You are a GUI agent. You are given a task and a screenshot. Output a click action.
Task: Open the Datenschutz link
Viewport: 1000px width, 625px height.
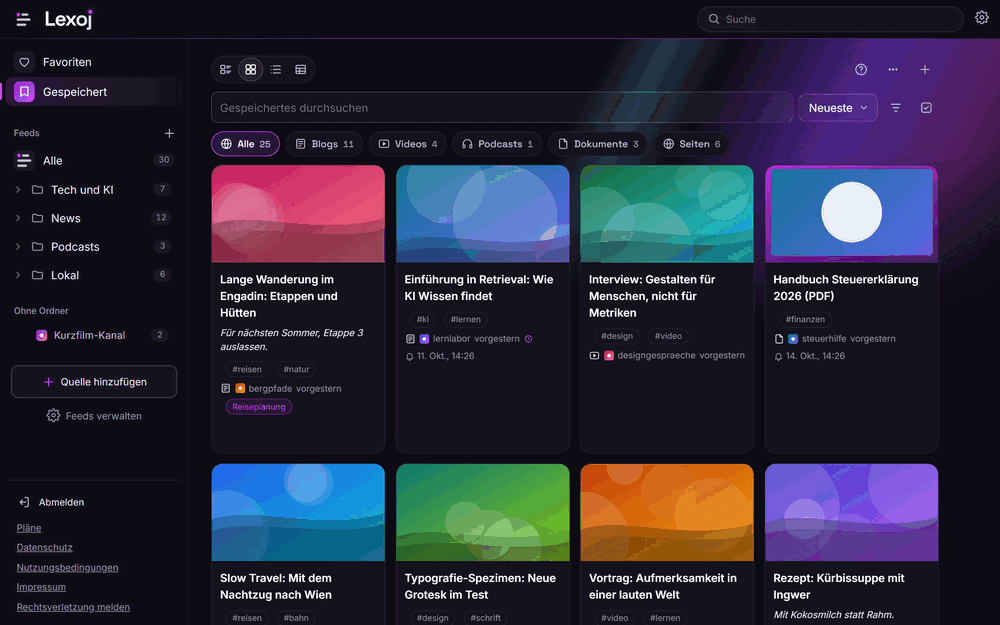pos(45,547)
